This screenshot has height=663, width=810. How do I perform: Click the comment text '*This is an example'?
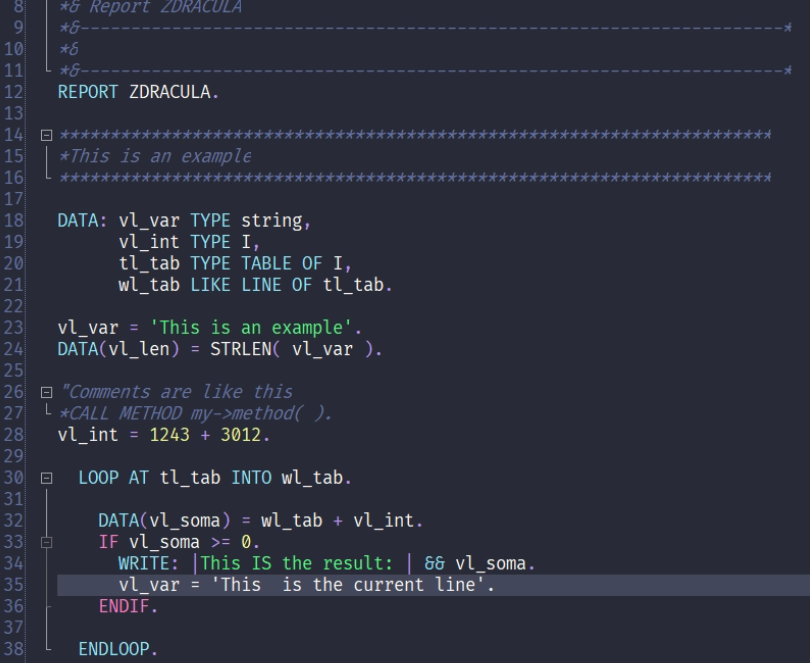155,156
